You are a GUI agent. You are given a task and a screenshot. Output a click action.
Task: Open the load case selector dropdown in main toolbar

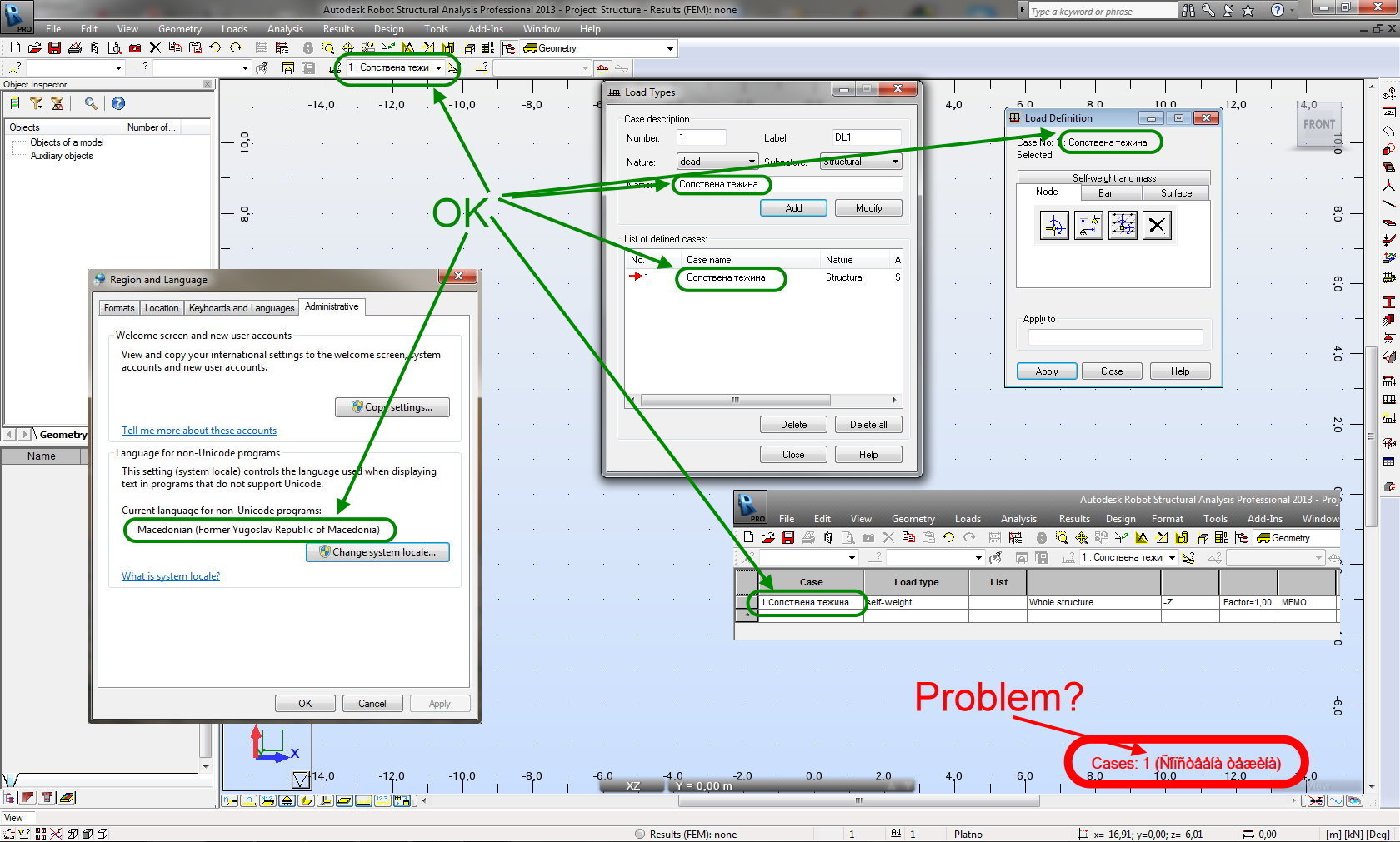click(x=438, y=68)
